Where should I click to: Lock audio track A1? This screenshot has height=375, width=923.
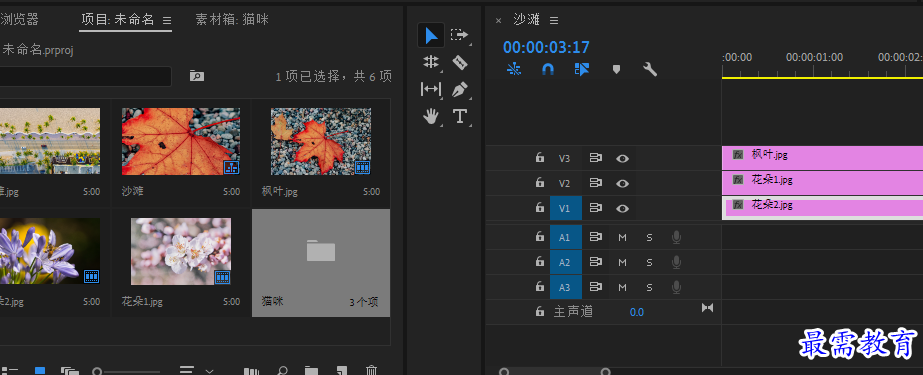tap(539, 236)
